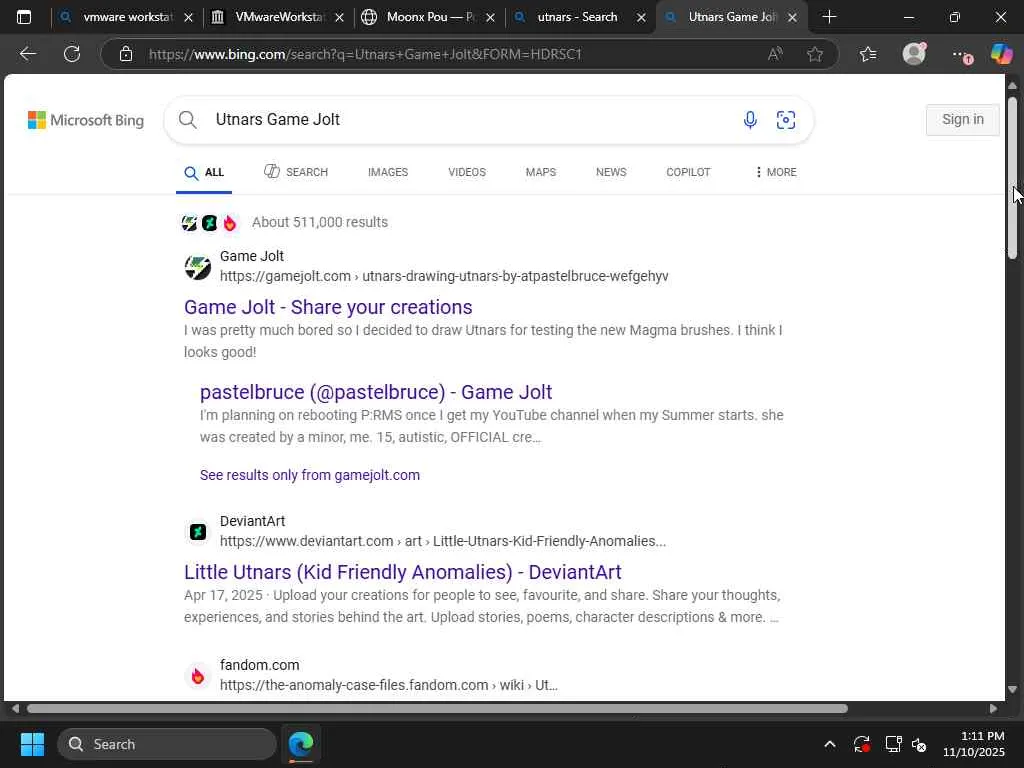Screen dimensions: 1024x768
Task: Click the horizontal scroll right arrow
Action: [x=994, y=709]
